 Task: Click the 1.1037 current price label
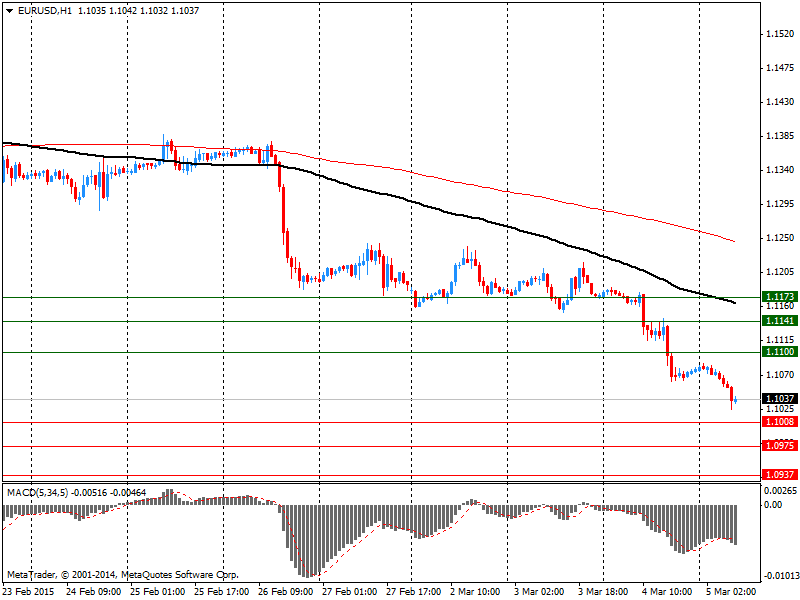[780, 398]
